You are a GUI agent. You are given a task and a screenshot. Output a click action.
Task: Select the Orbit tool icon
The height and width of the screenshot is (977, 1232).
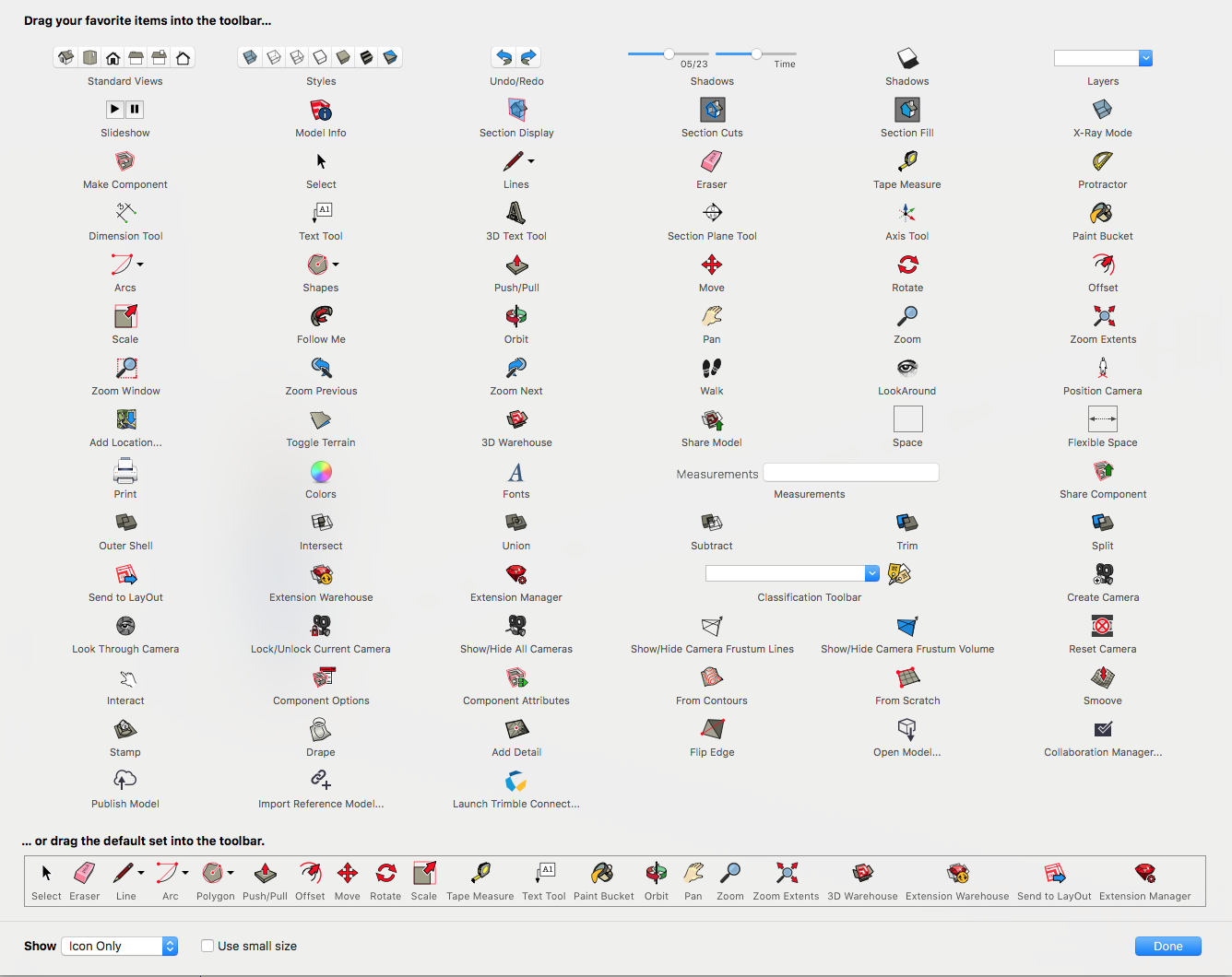[x=515, y=318]
